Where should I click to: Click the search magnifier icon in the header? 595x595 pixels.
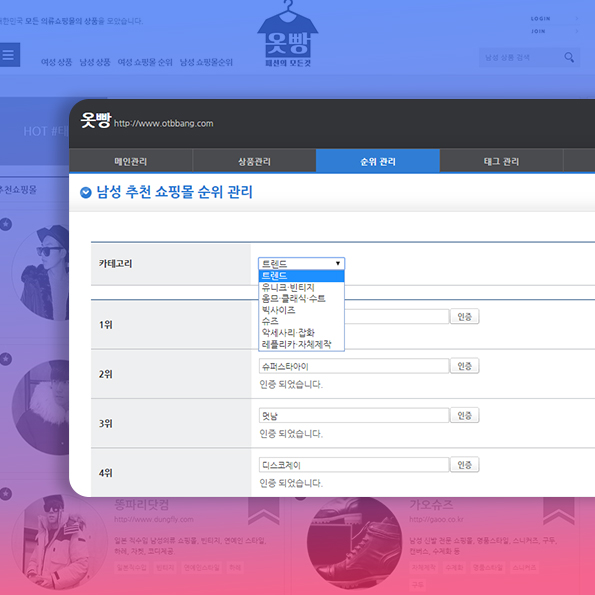[x=569, y=57]
